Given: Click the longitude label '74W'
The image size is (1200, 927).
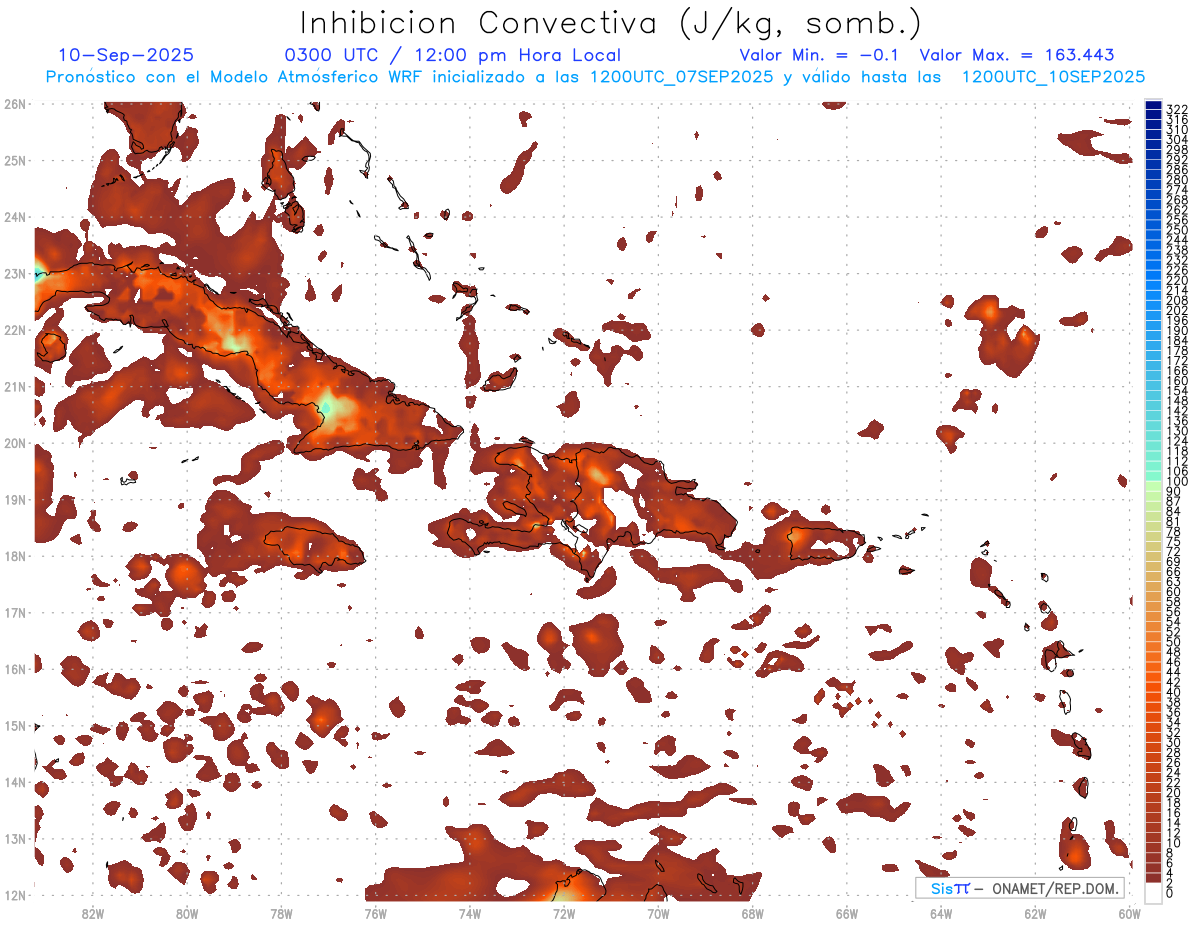Looking at the screenshot, I should [x=469, y=913].
